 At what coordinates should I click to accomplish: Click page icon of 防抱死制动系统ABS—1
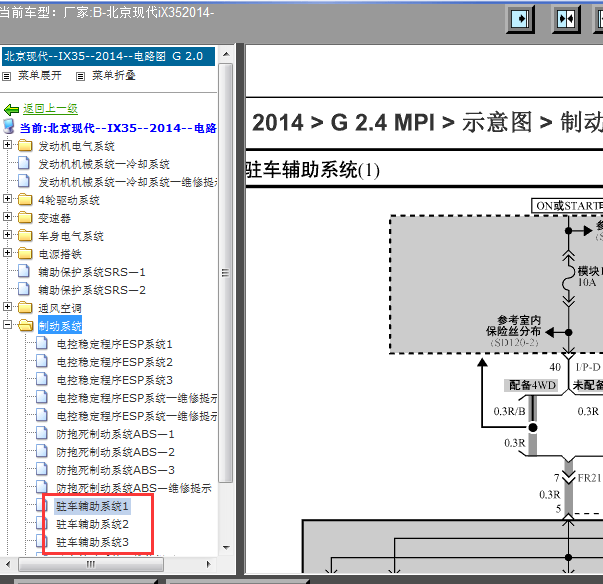click(42, 433)
